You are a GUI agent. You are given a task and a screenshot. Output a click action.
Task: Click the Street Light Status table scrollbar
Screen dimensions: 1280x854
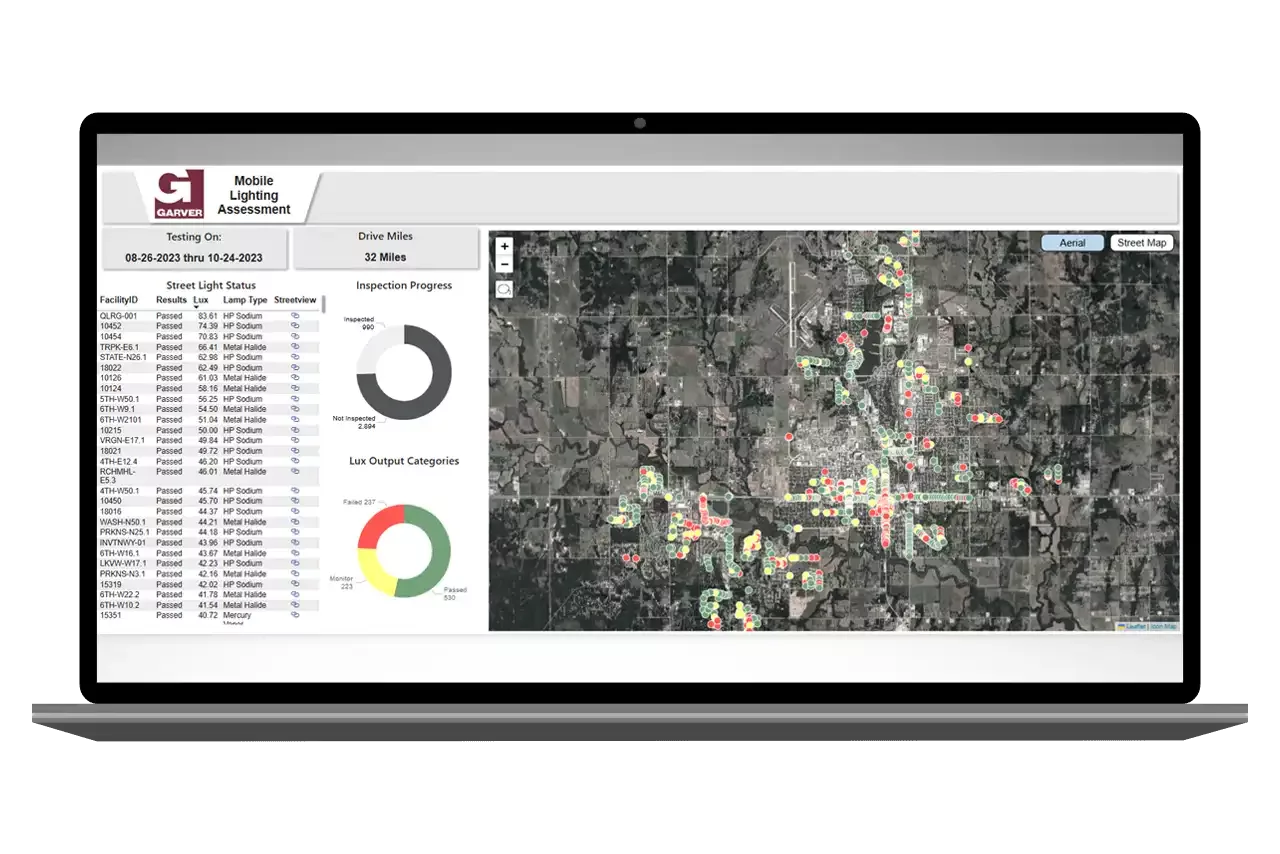(x=323, y=304)
